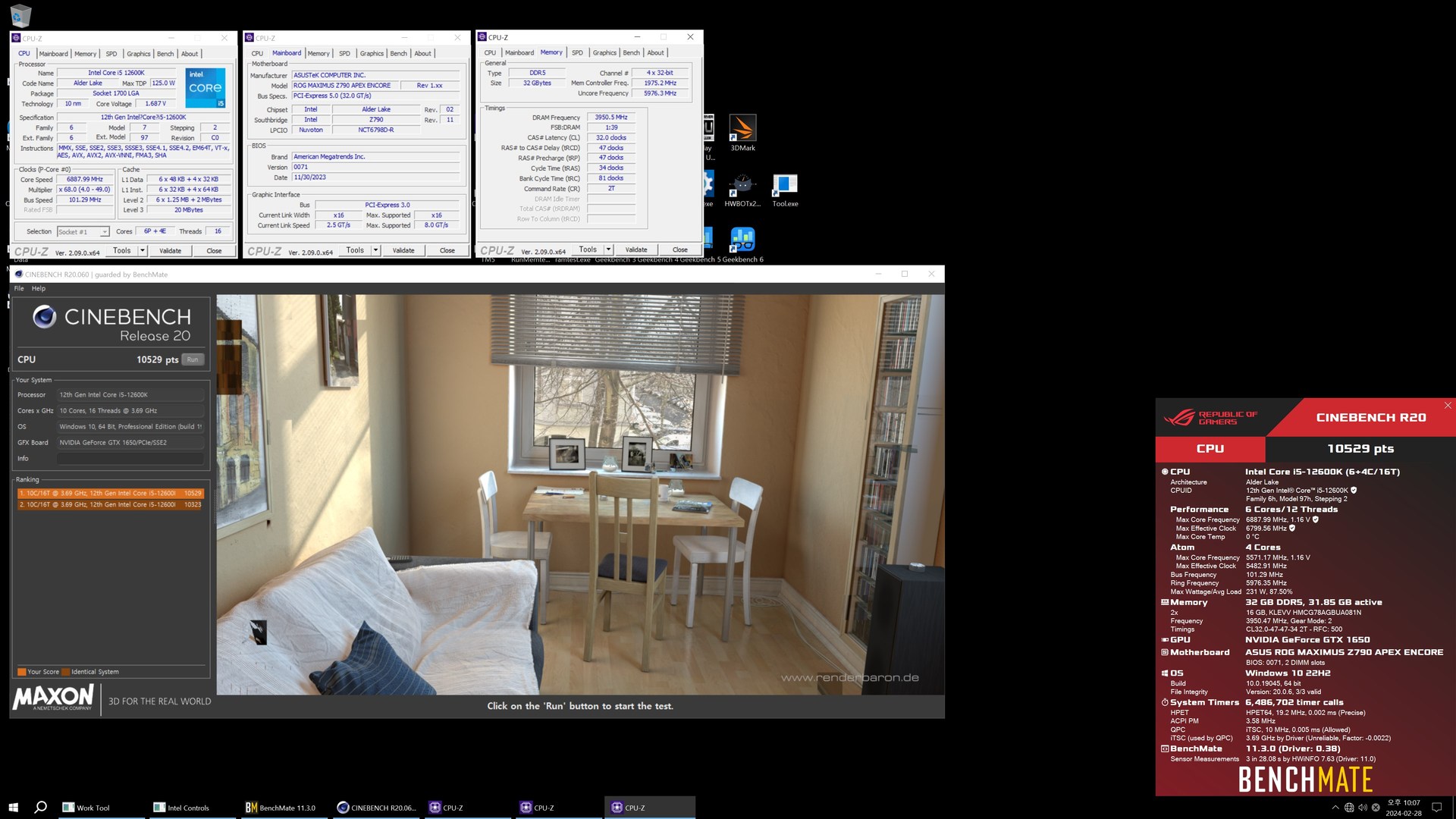Click the Run button beside CPU score
Image resolution: width=1456 pixels, height=819 pixels.
tap(193, 359)
